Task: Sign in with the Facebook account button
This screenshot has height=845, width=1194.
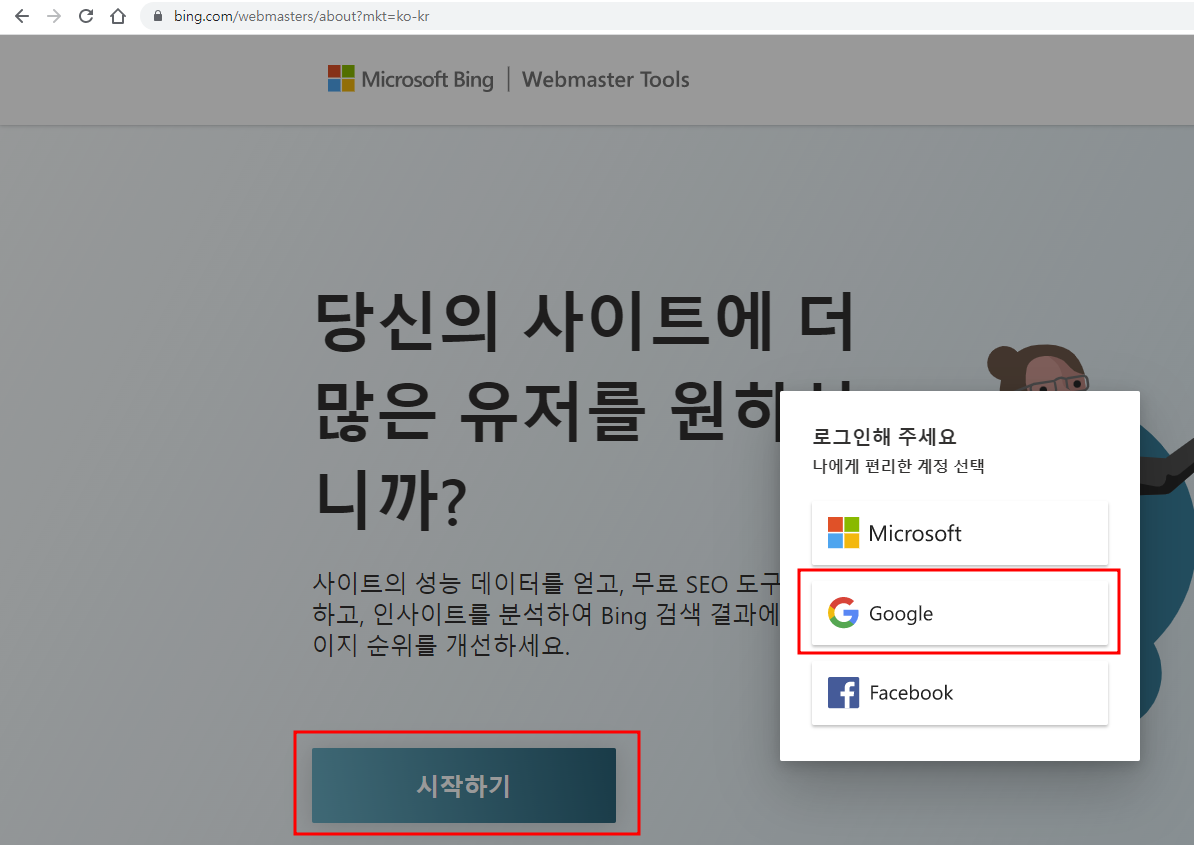Action: coord(959,693)
